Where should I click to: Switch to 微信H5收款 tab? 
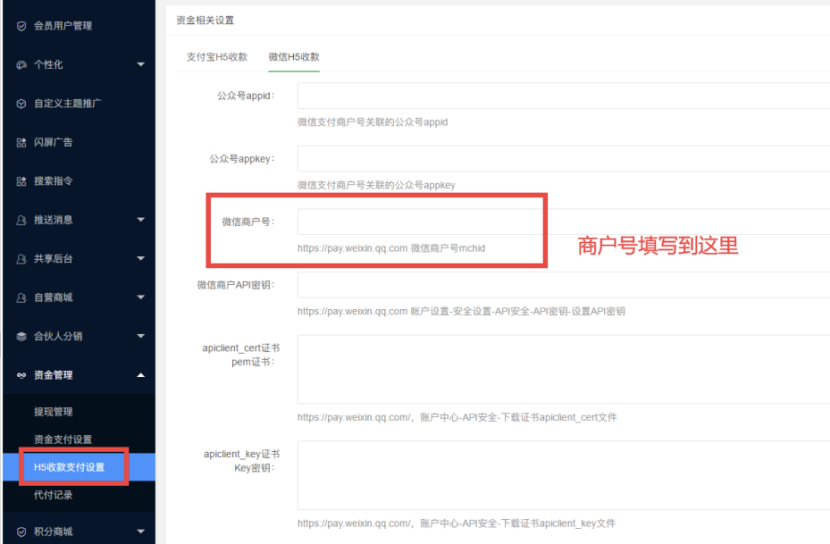coord(294,57)
